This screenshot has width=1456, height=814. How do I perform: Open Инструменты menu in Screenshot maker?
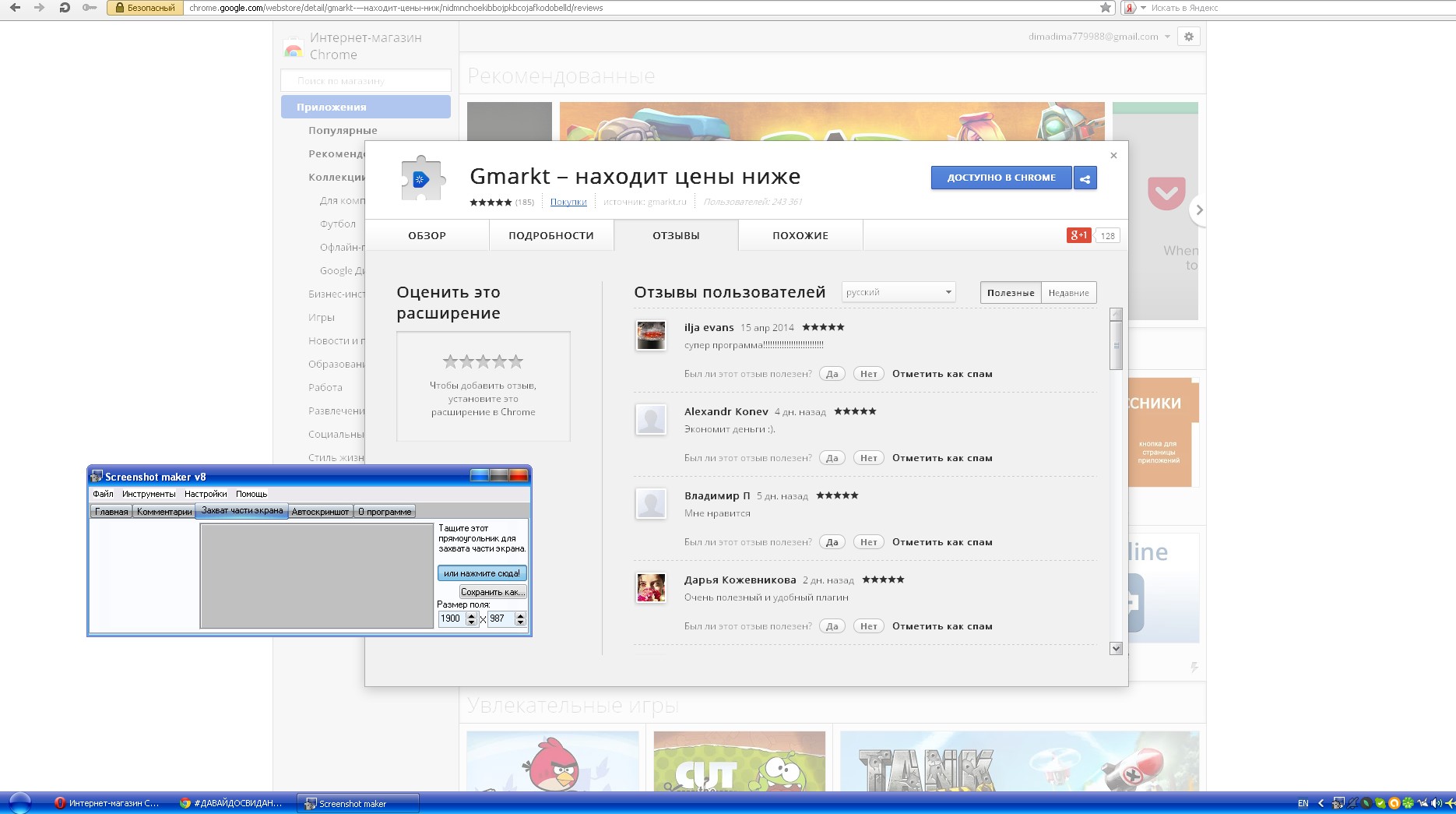click(x=149, y=494)
